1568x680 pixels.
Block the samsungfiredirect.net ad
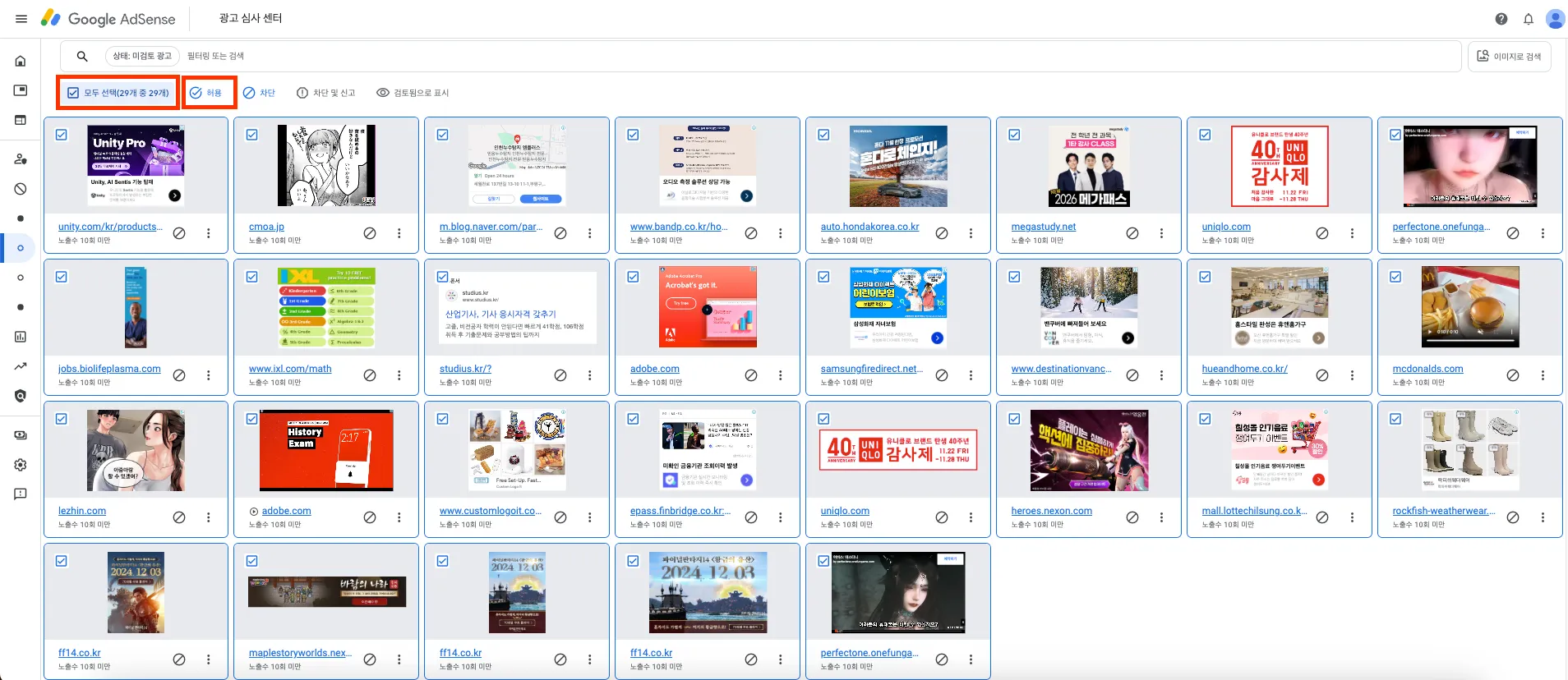[x=942, y=375]
